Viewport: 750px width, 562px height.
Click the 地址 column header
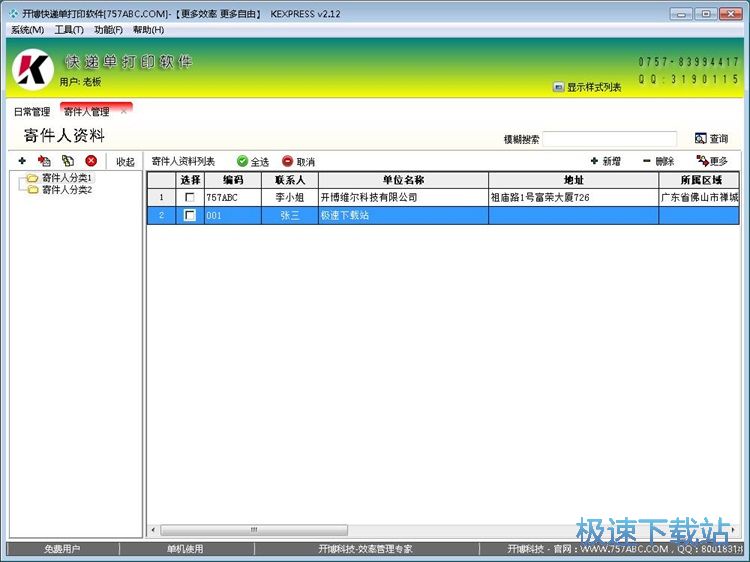pos(574,180)
